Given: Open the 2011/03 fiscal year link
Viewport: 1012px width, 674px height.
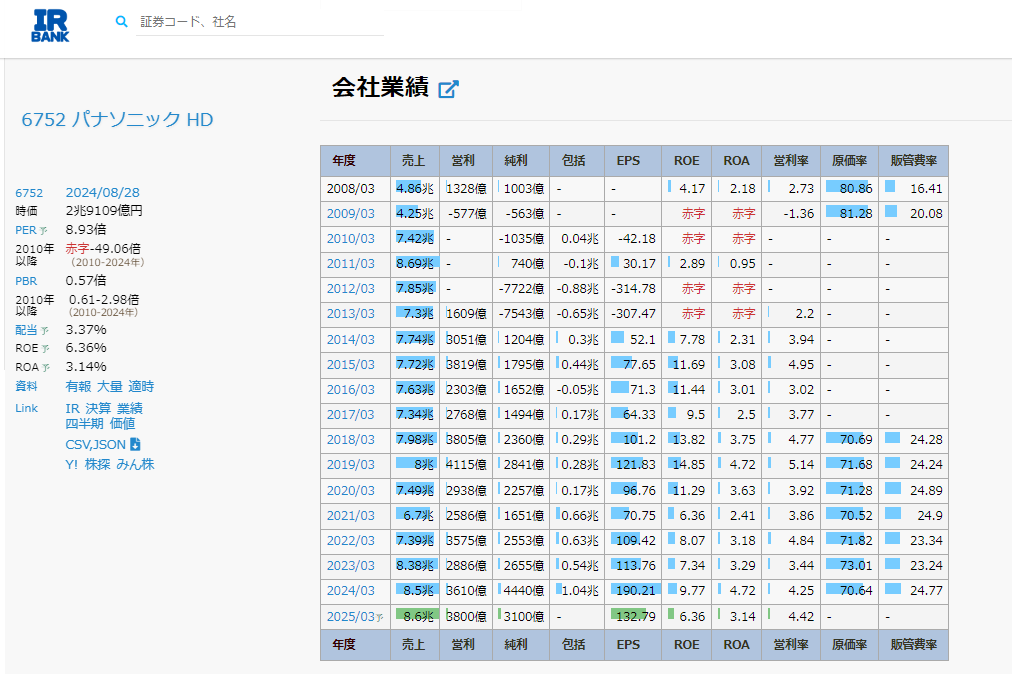Looking at the screenshot, I should click(x=350, y=264).
